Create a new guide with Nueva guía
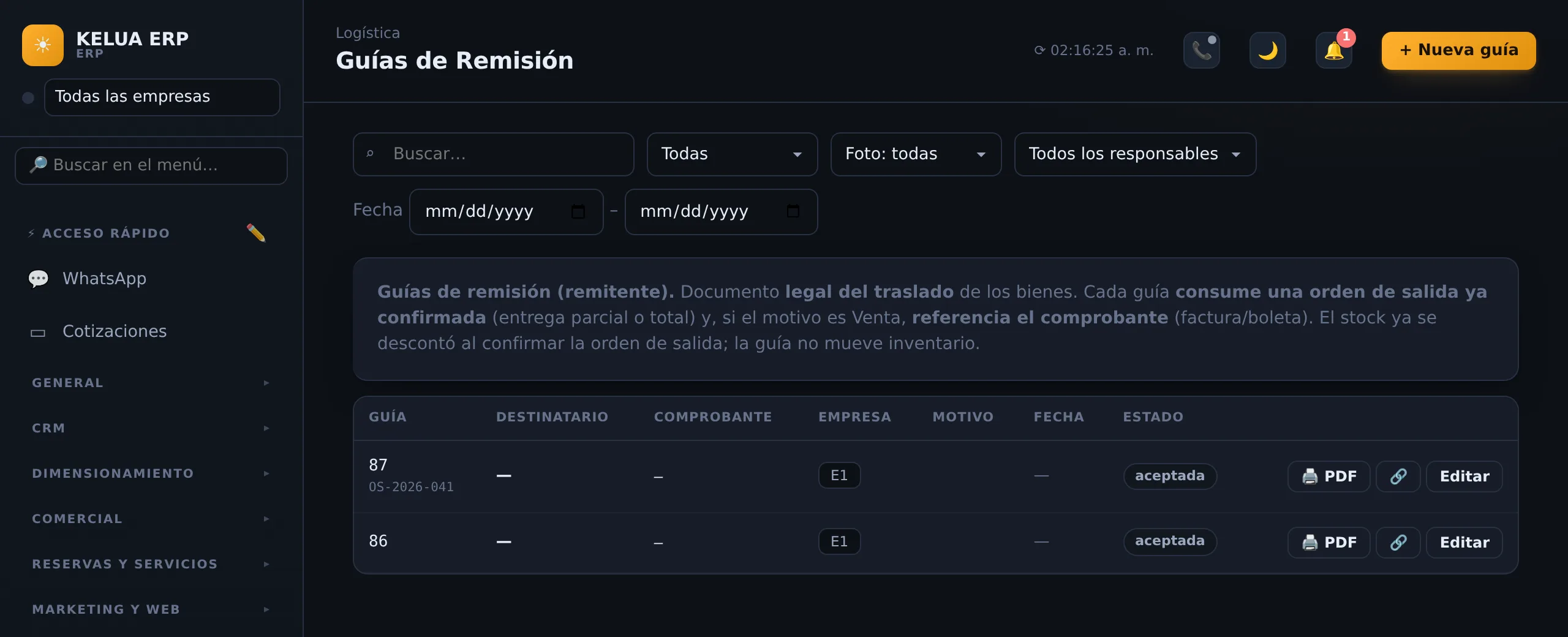1568x637 pixels. [1459, 50]
